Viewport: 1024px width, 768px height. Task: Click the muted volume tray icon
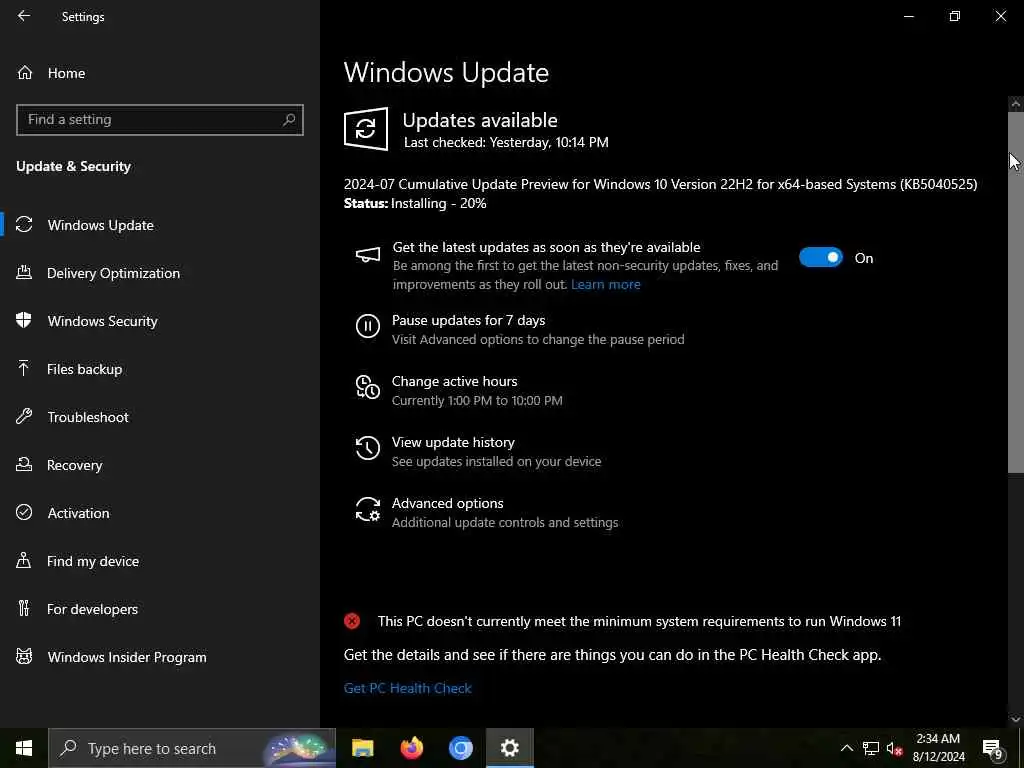click(x=895, y=748)
